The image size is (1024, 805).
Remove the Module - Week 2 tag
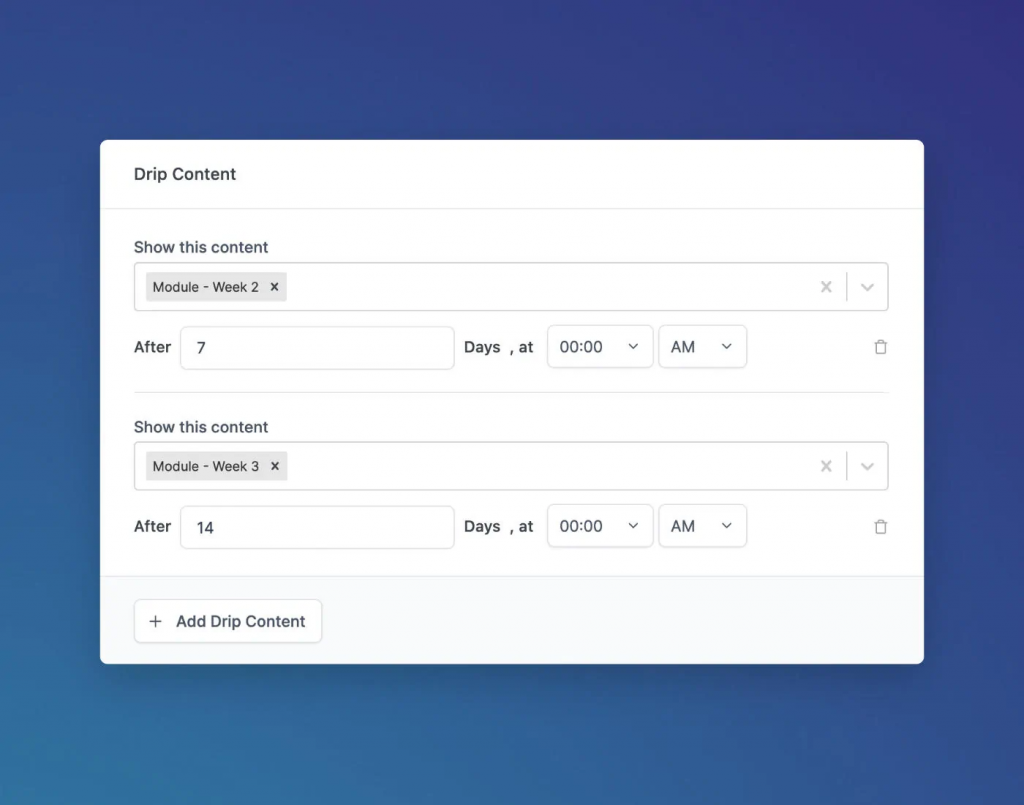coord(274,287)
